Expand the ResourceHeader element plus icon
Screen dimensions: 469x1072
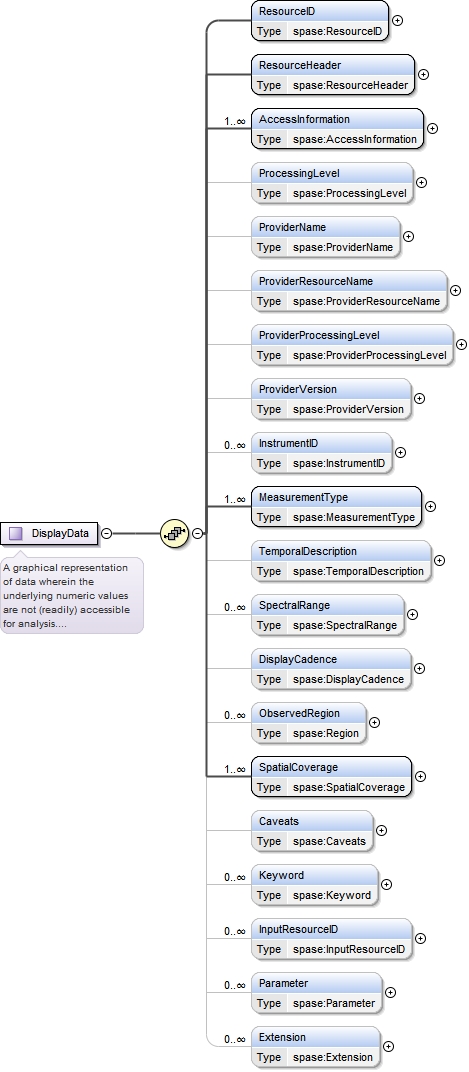click(423, 75)
